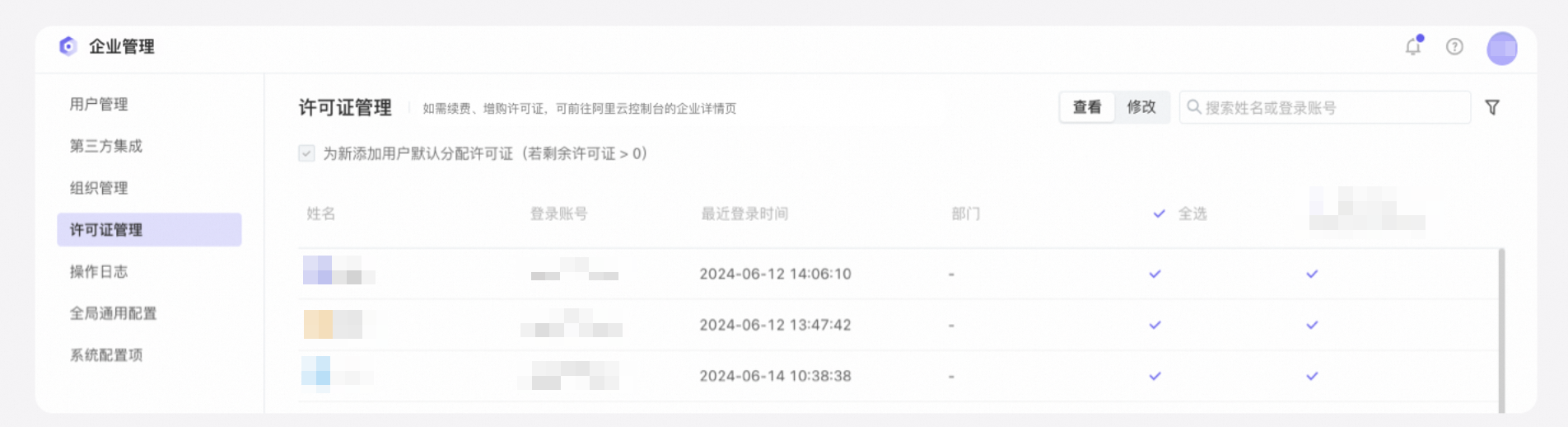
Task: Toggle last column checkmark for 14:06:10 row
Action: point(1312,274)
